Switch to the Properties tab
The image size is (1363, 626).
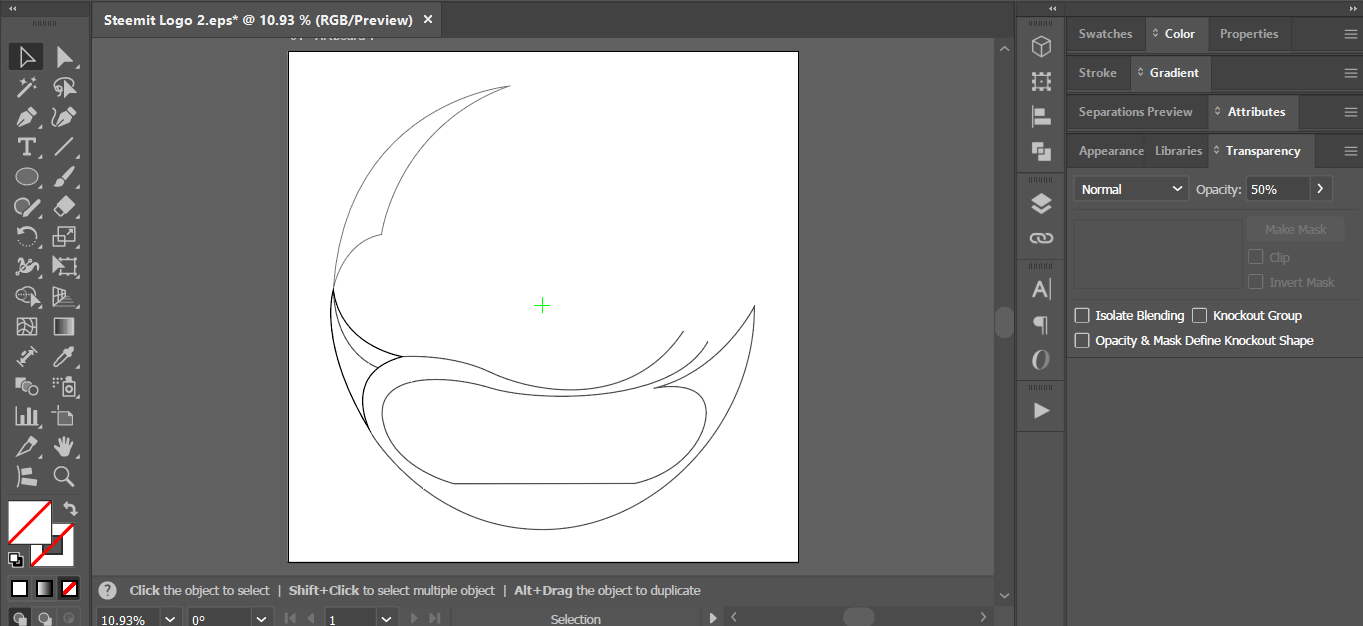point(1249,34)
